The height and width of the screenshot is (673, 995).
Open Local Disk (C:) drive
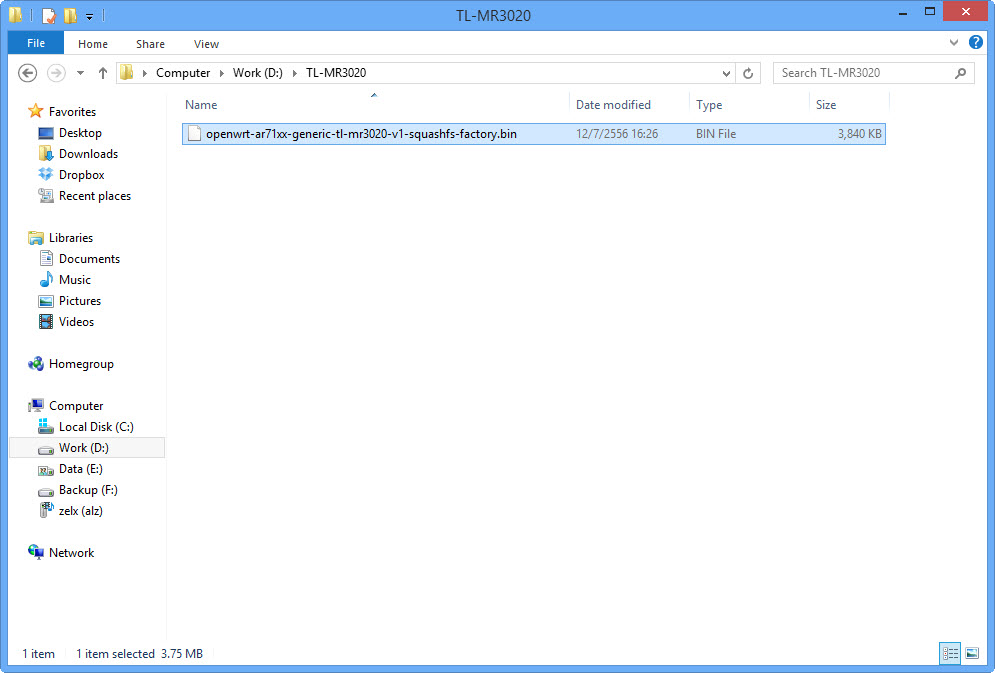96,427
